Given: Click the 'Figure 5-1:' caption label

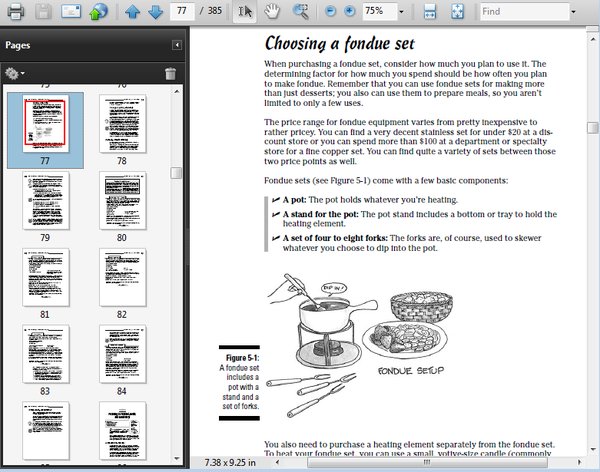Looking at the screenshot, I should 242,358.
